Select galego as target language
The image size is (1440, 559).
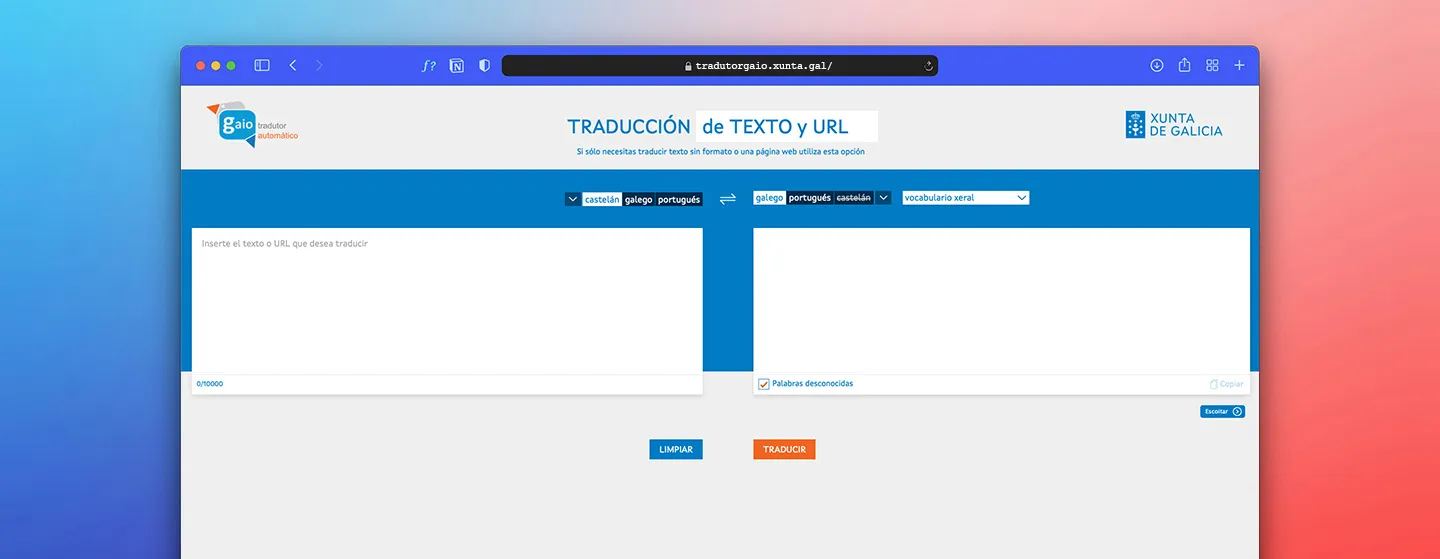pyautogui.click(x=769, y=198)
